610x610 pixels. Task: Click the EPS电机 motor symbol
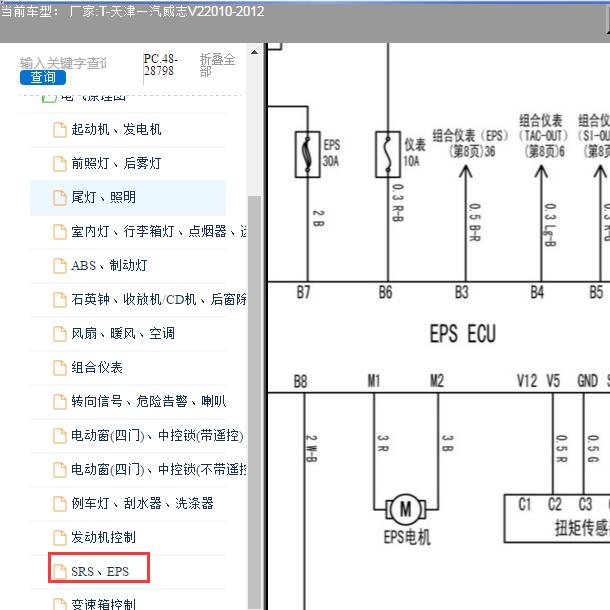coord(406,509)
